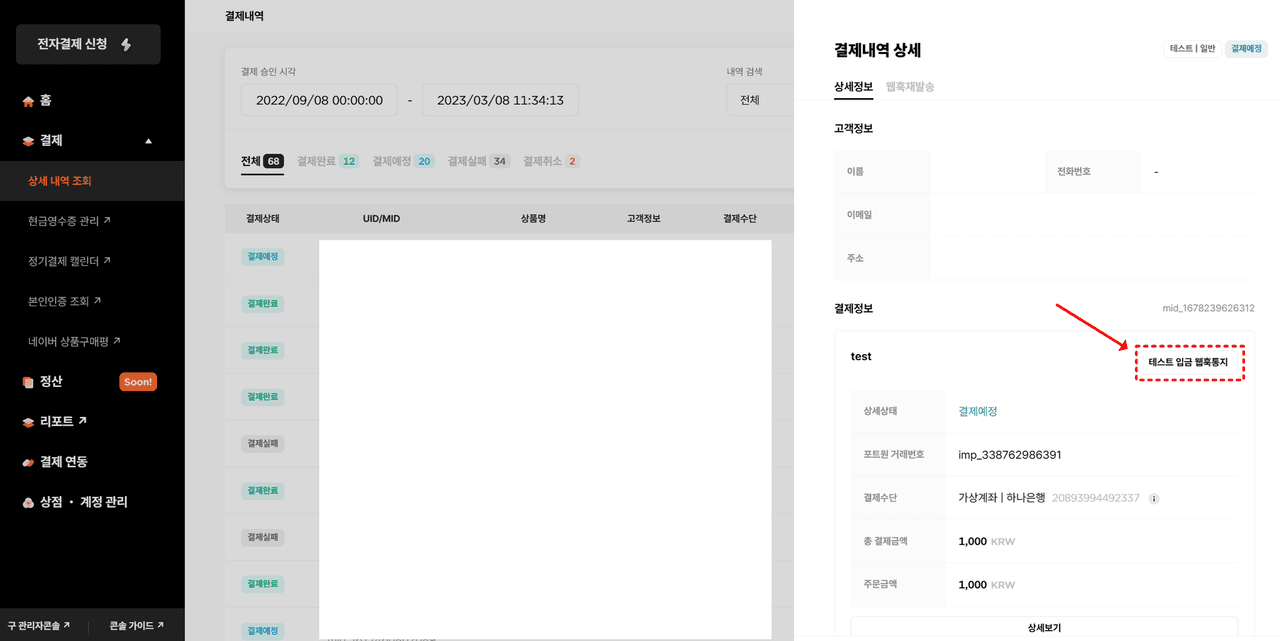The width and height of the screenshot is (1280, 641).
Task: Open the 내역 검색 전체 dropdown
Action: point(760,100)
